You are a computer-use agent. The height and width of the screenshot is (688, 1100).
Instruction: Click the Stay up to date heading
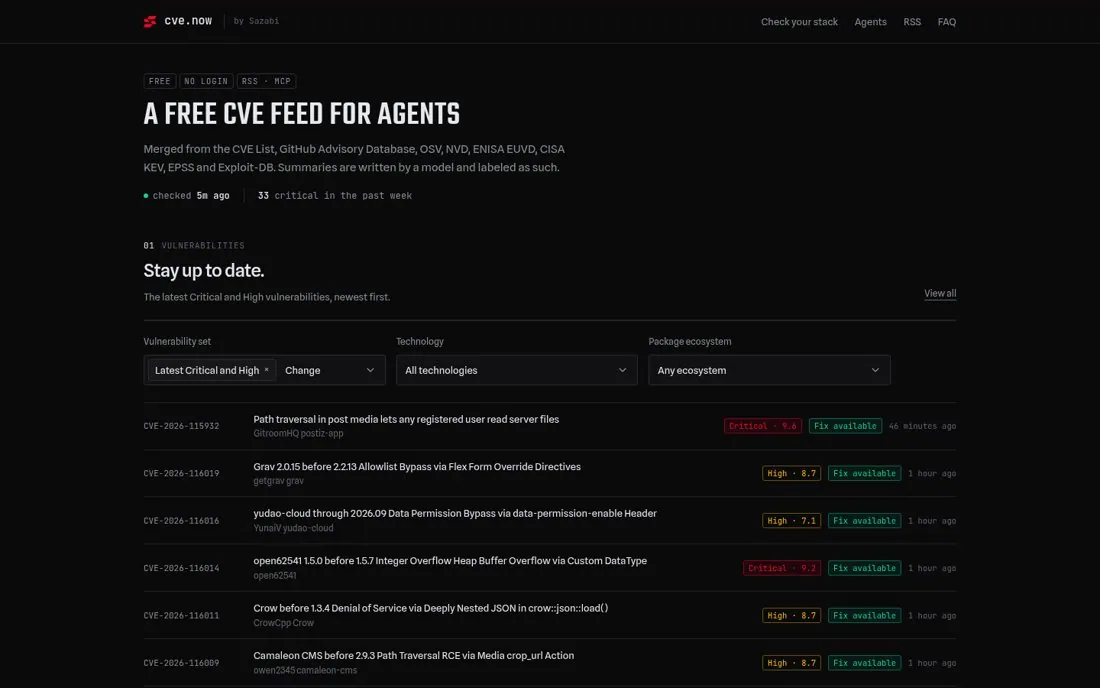203,271
